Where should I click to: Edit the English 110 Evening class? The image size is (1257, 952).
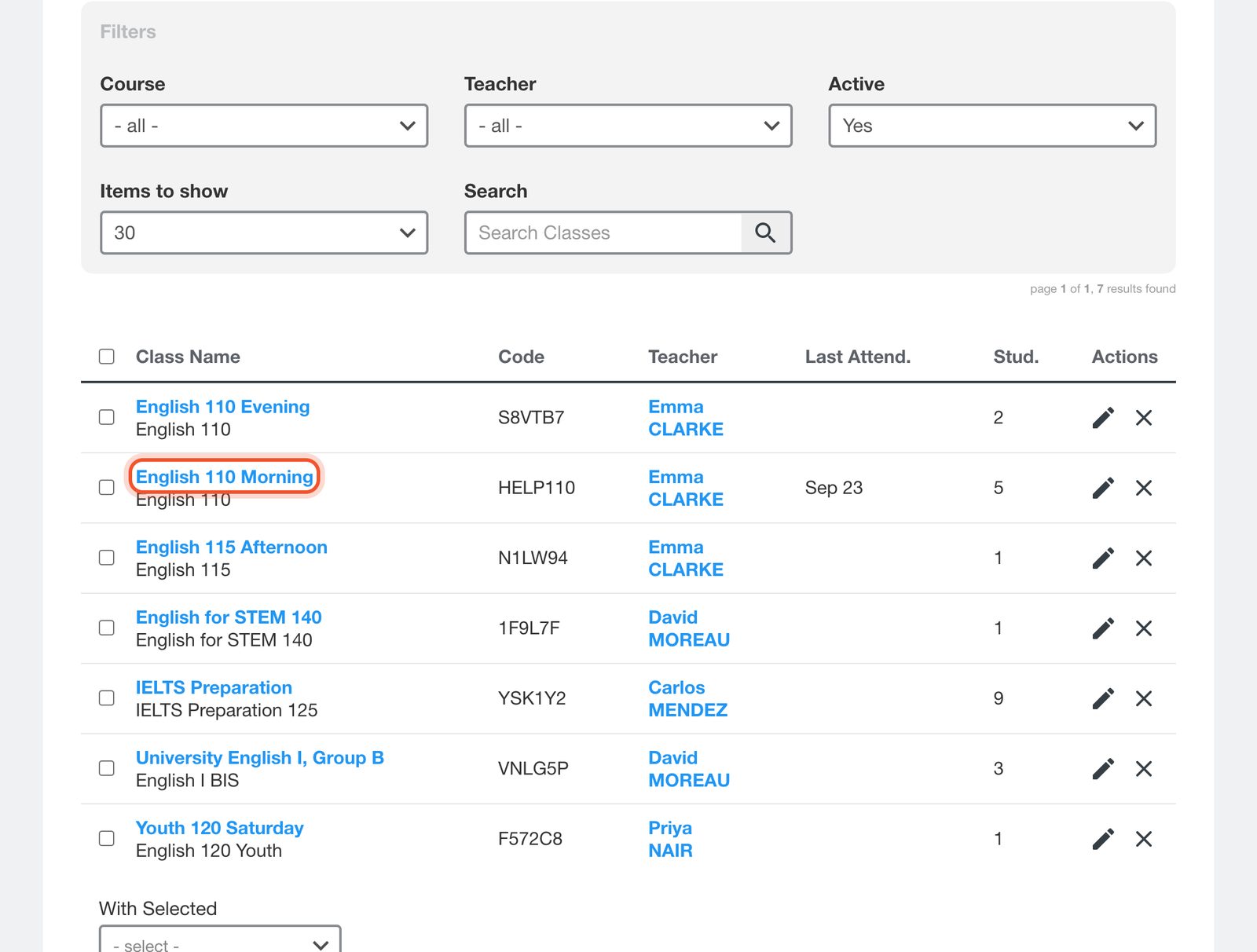pos(1103,418)
